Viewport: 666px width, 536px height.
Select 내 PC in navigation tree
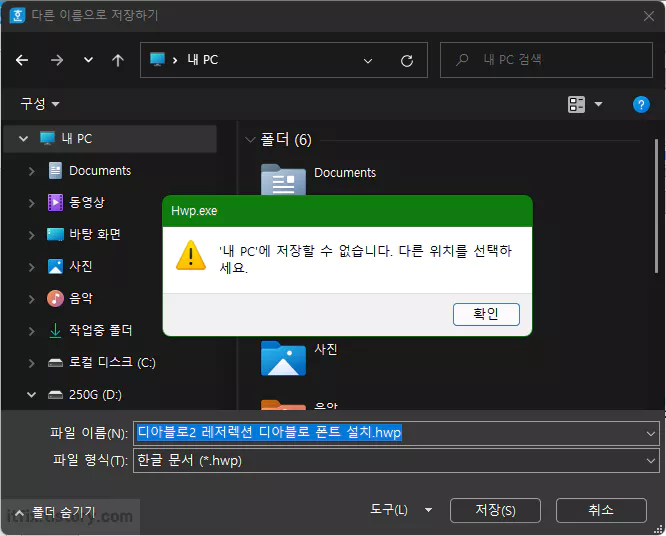point(110,138)
